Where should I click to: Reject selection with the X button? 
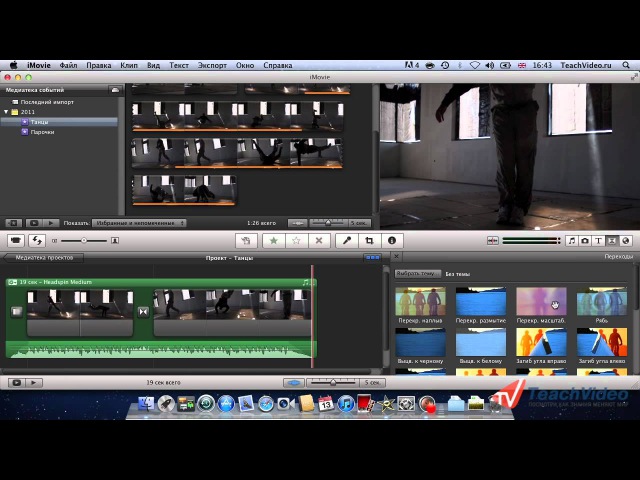(x=319, y=241)
